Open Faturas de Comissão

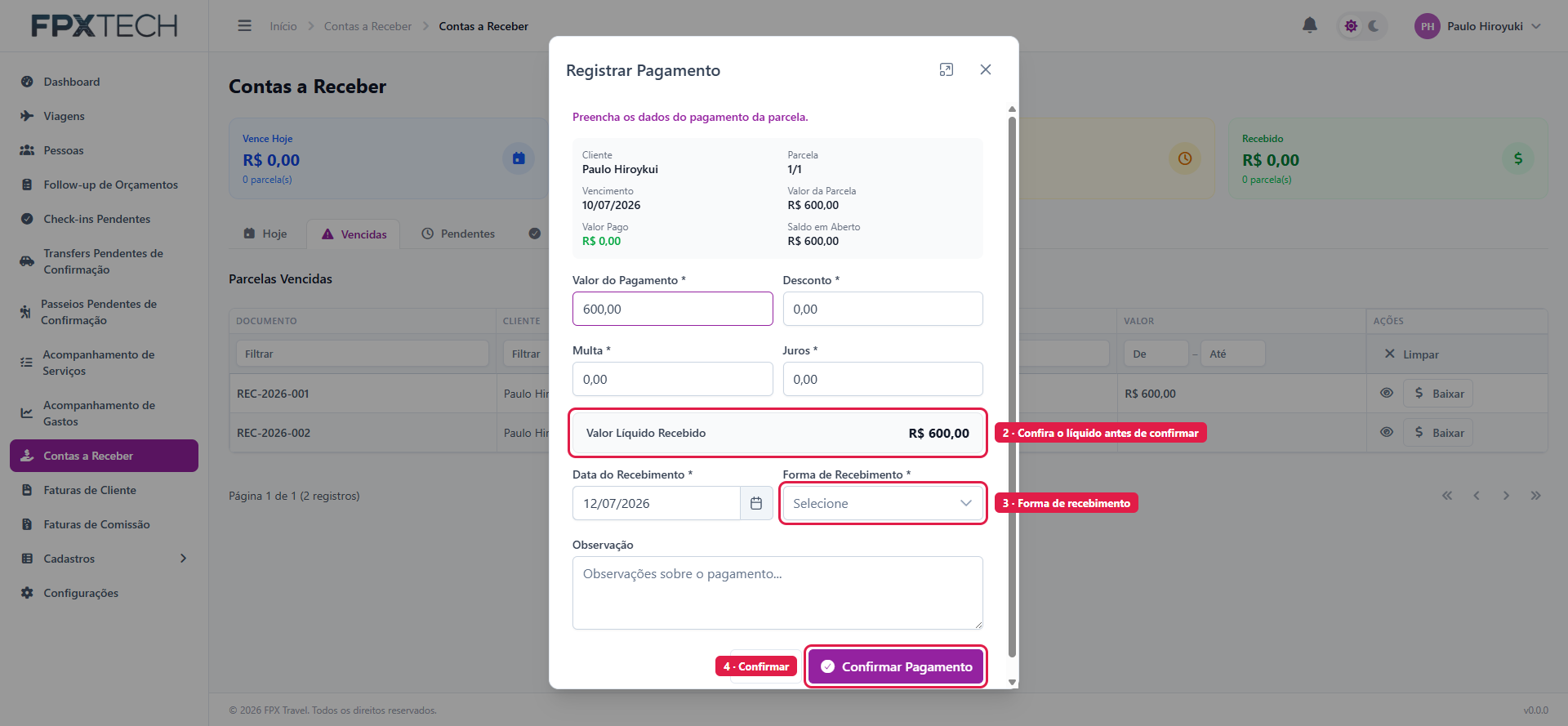pyautogui.click(x=104, y=524)
